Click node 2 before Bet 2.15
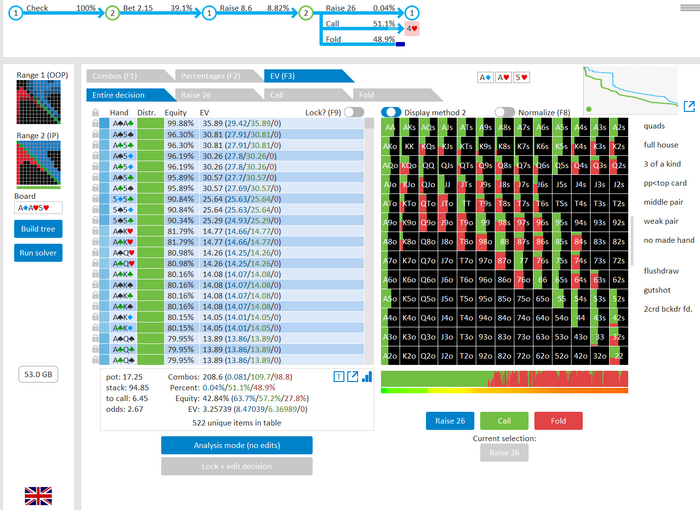The image size is (700, 510). point(112,13)
